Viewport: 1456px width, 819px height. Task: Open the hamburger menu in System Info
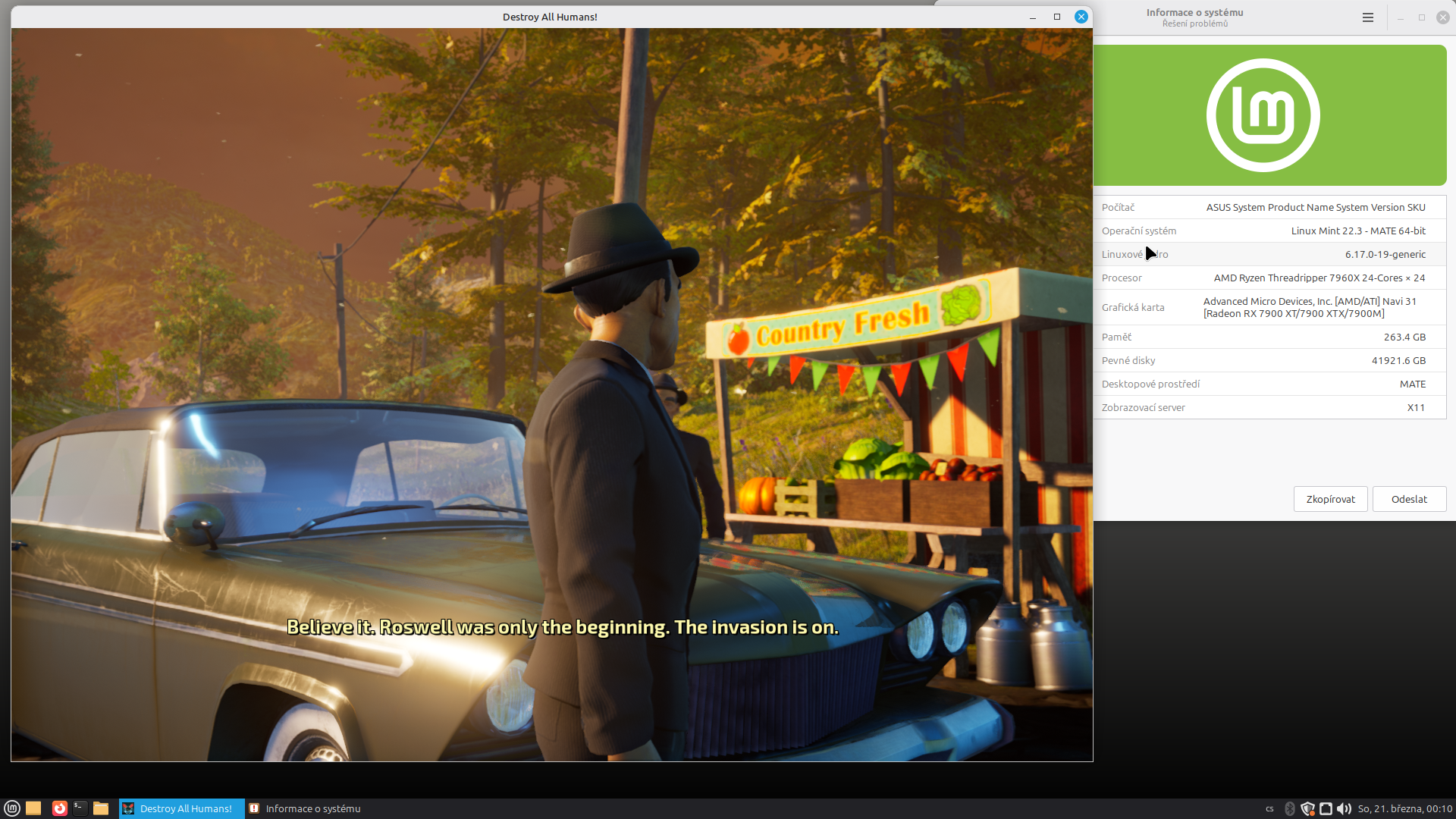(1367, 17)
